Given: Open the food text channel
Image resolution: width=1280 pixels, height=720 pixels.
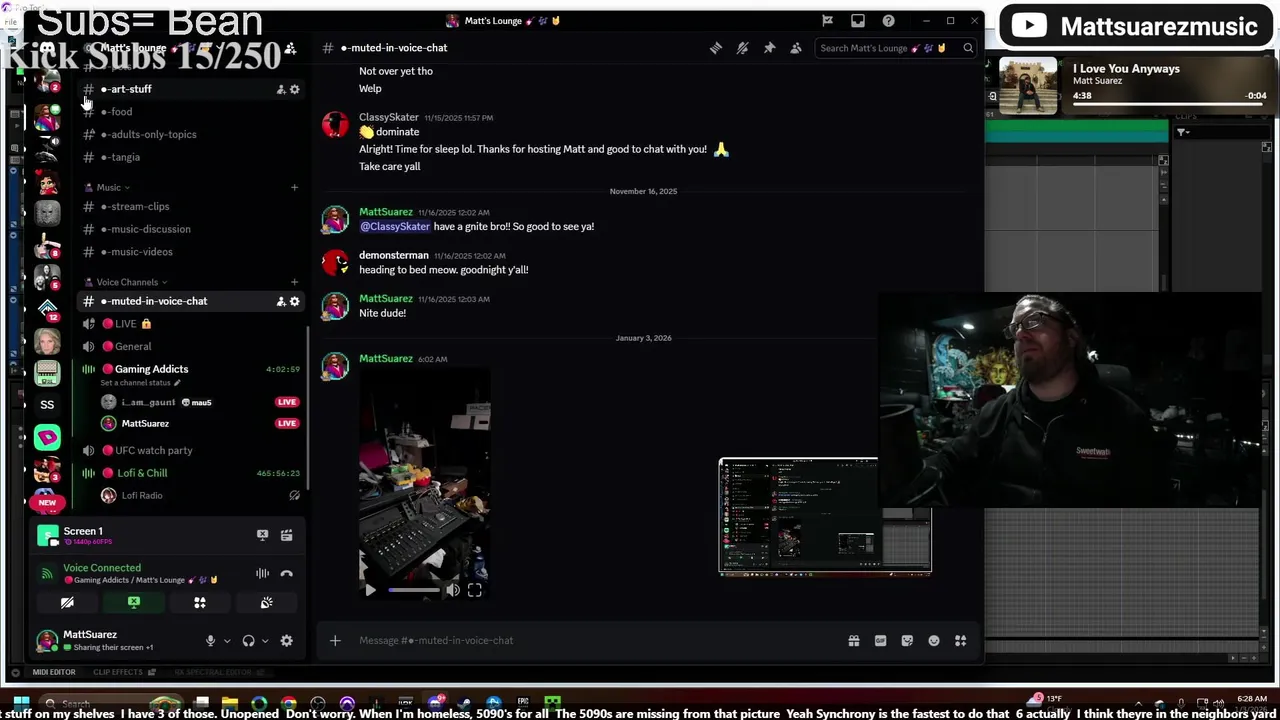Looking at the screenshot, I should 190,112.
